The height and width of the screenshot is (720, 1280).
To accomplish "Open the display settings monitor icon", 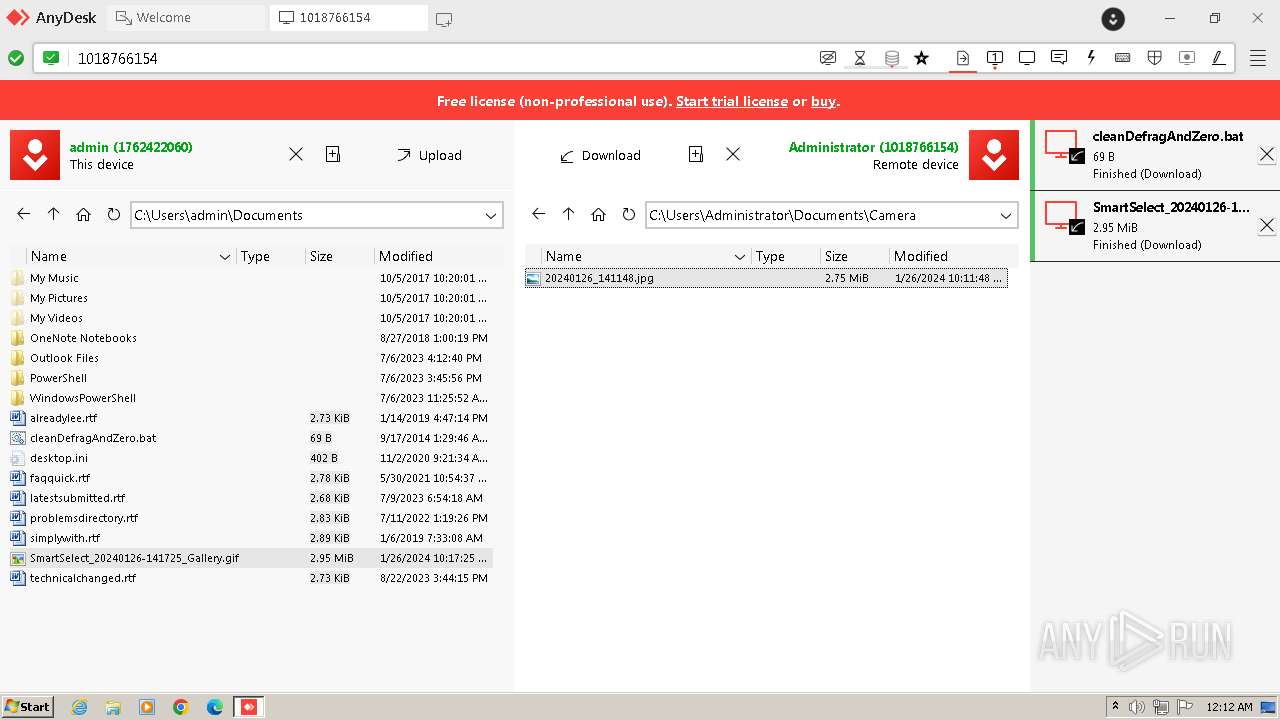I will [x=1027, y=58].
